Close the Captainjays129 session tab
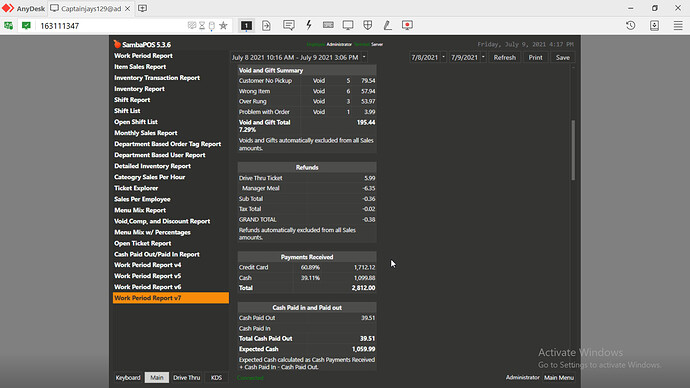This screenshot has height=388, width=690. click(127, 8)
